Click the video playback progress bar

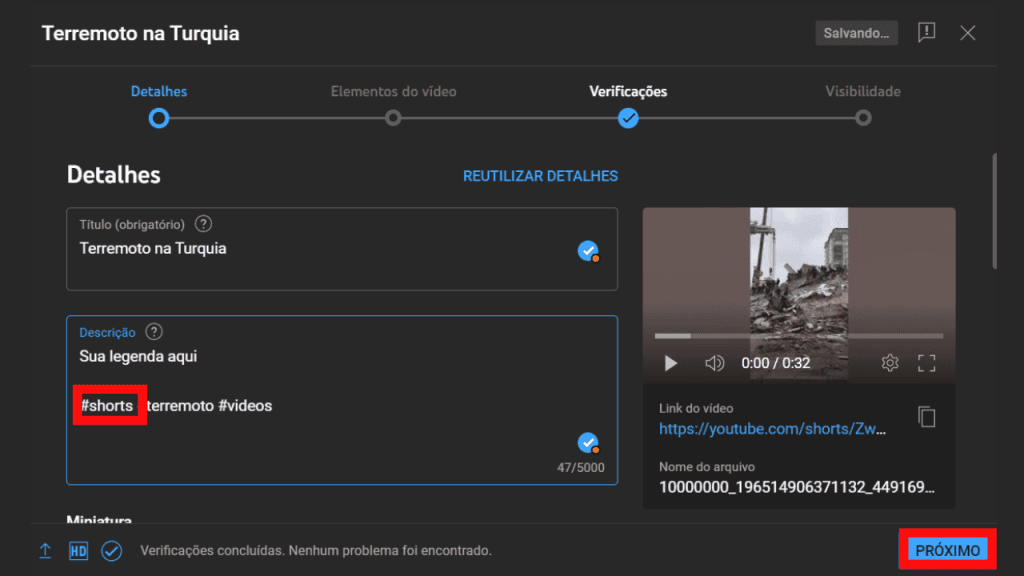[x=798, y=336]
